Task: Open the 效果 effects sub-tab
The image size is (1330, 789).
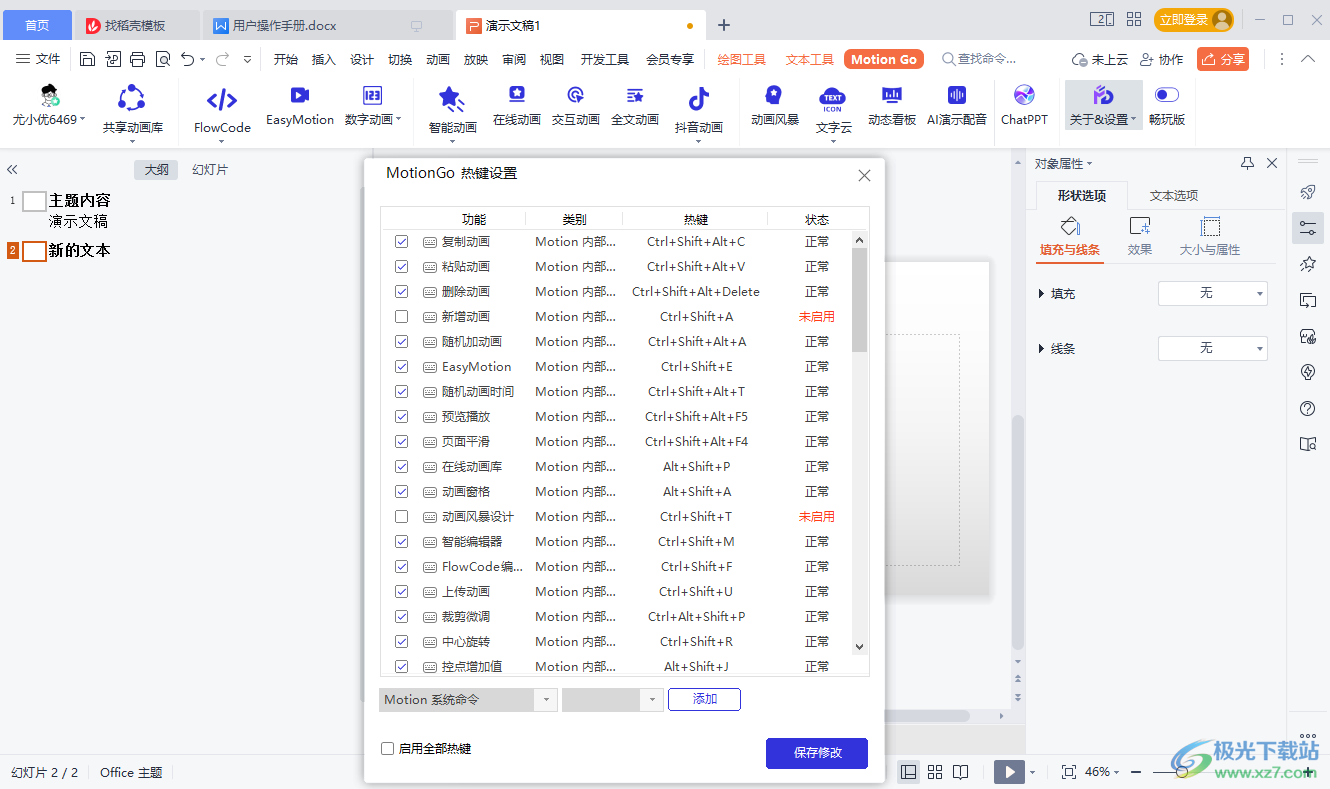Action: (1140, 237)
